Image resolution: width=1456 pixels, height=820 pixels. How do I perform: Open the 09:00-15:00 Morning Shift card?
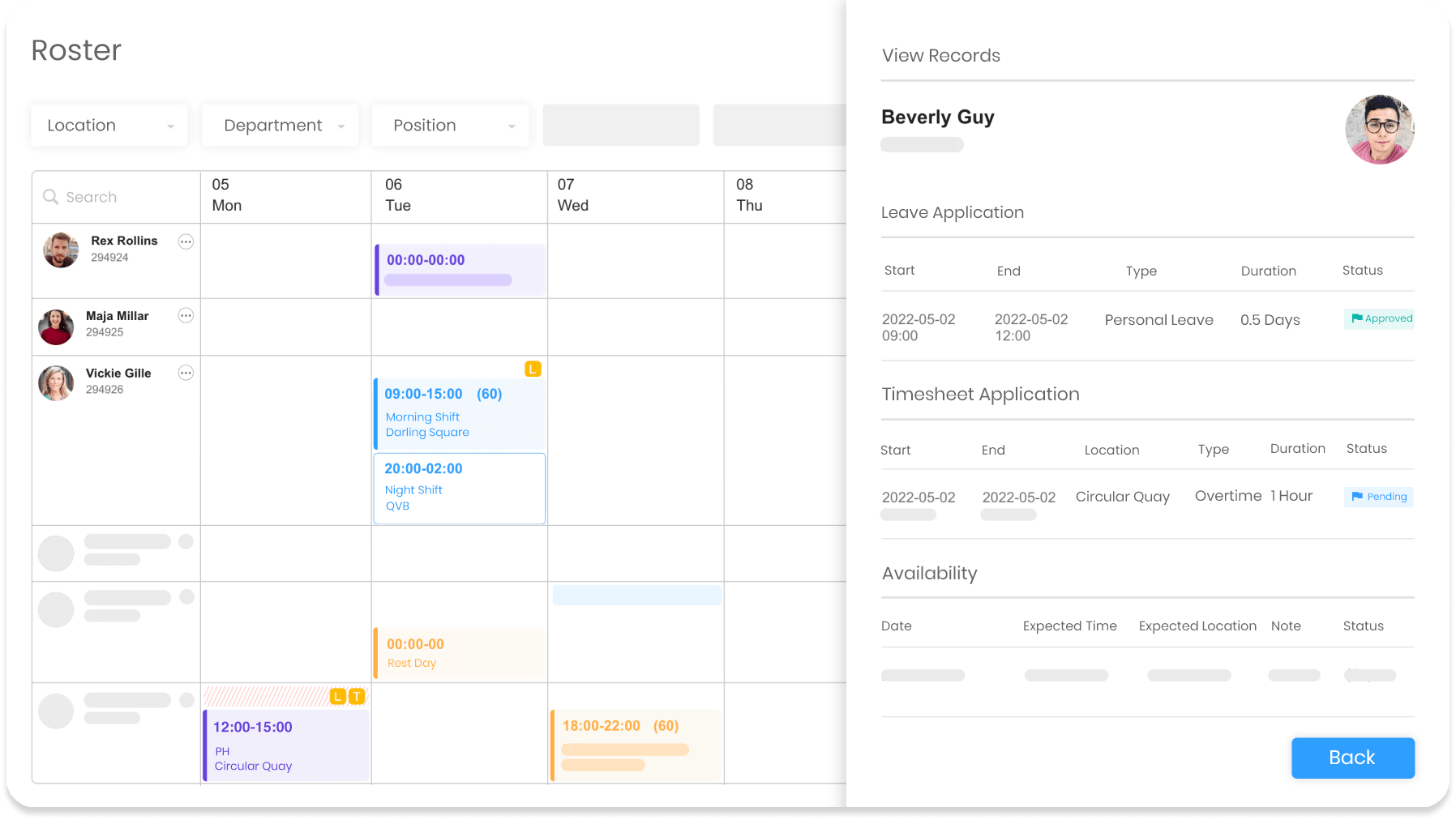click(460, 413)
